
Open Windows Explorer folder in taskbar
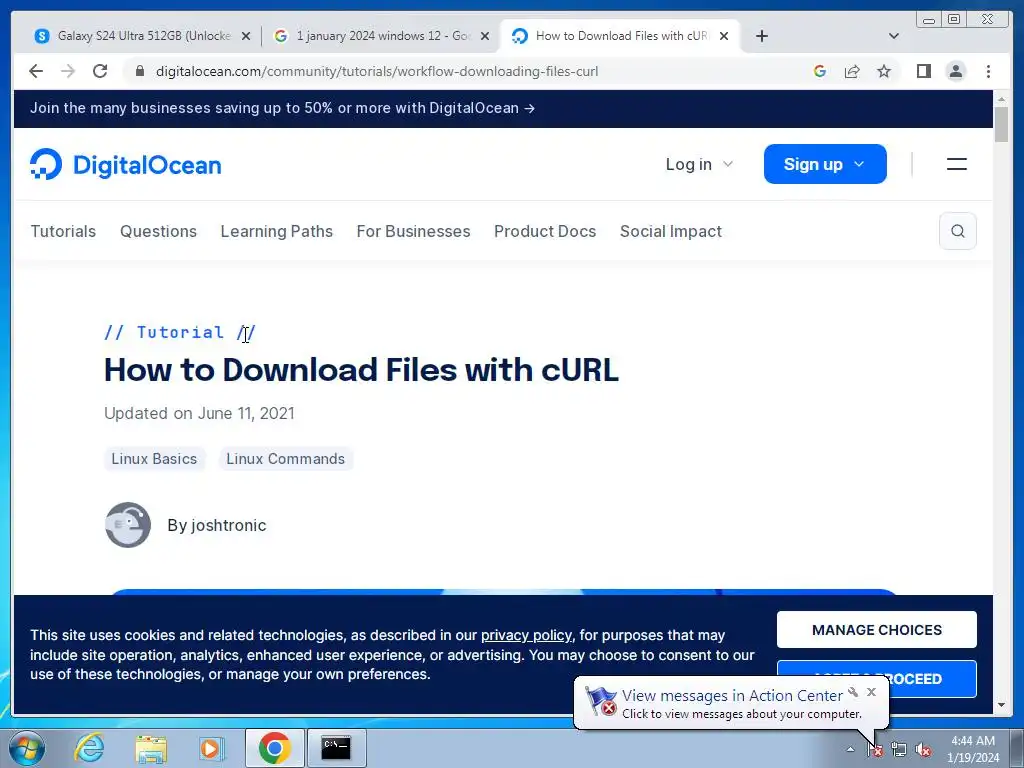(151, 748)
